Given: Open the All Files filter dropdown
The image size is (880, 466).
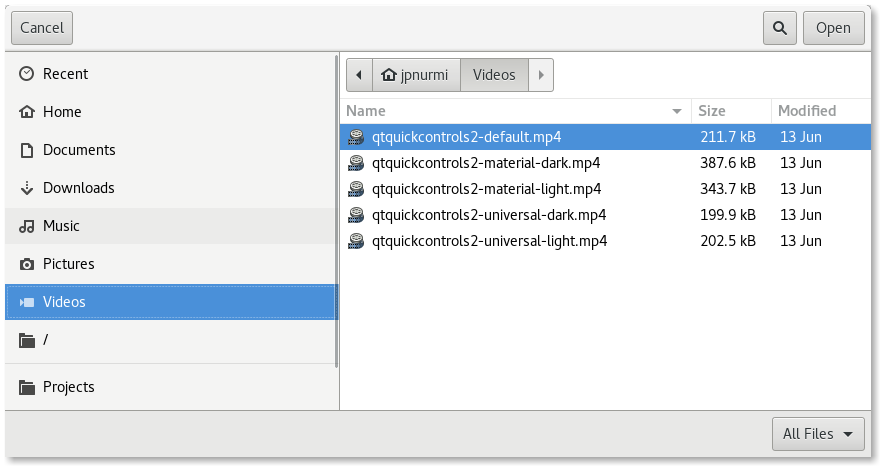Looking at the screenshot, I should tap(817, 434).
